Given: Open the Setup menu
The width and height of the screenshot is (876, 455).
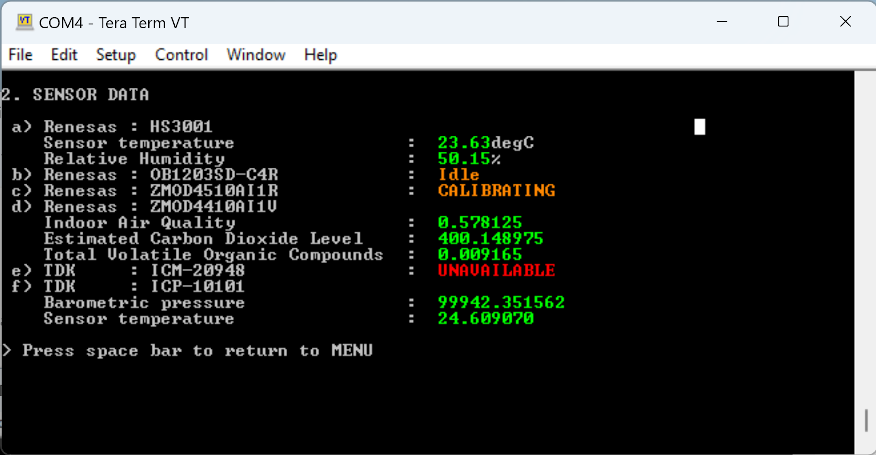Looking at the screenshot, I should coord(116,55).
